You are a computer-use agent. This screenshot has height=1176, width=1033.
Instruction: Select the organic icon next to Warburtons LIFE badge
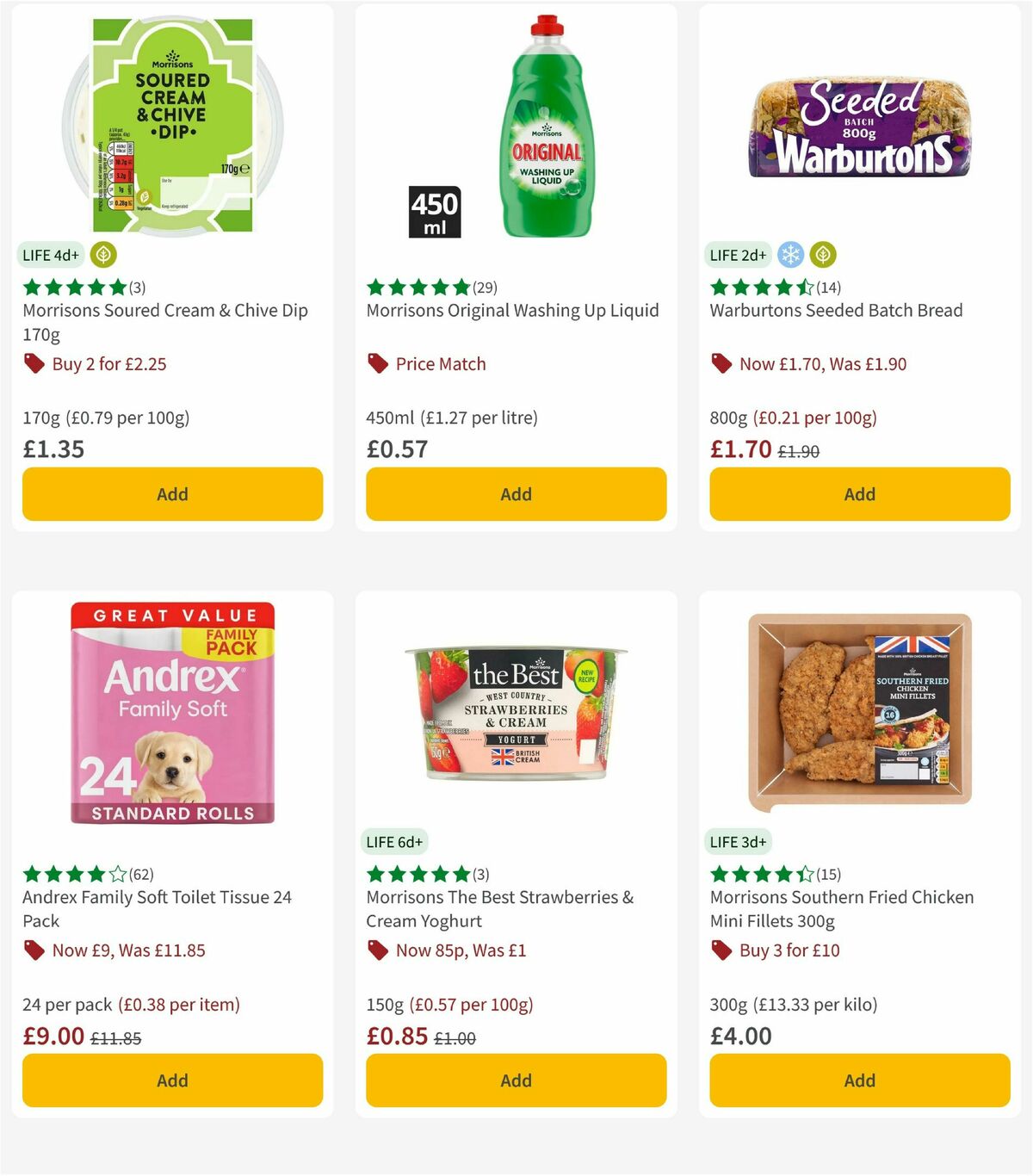[824, 255]
